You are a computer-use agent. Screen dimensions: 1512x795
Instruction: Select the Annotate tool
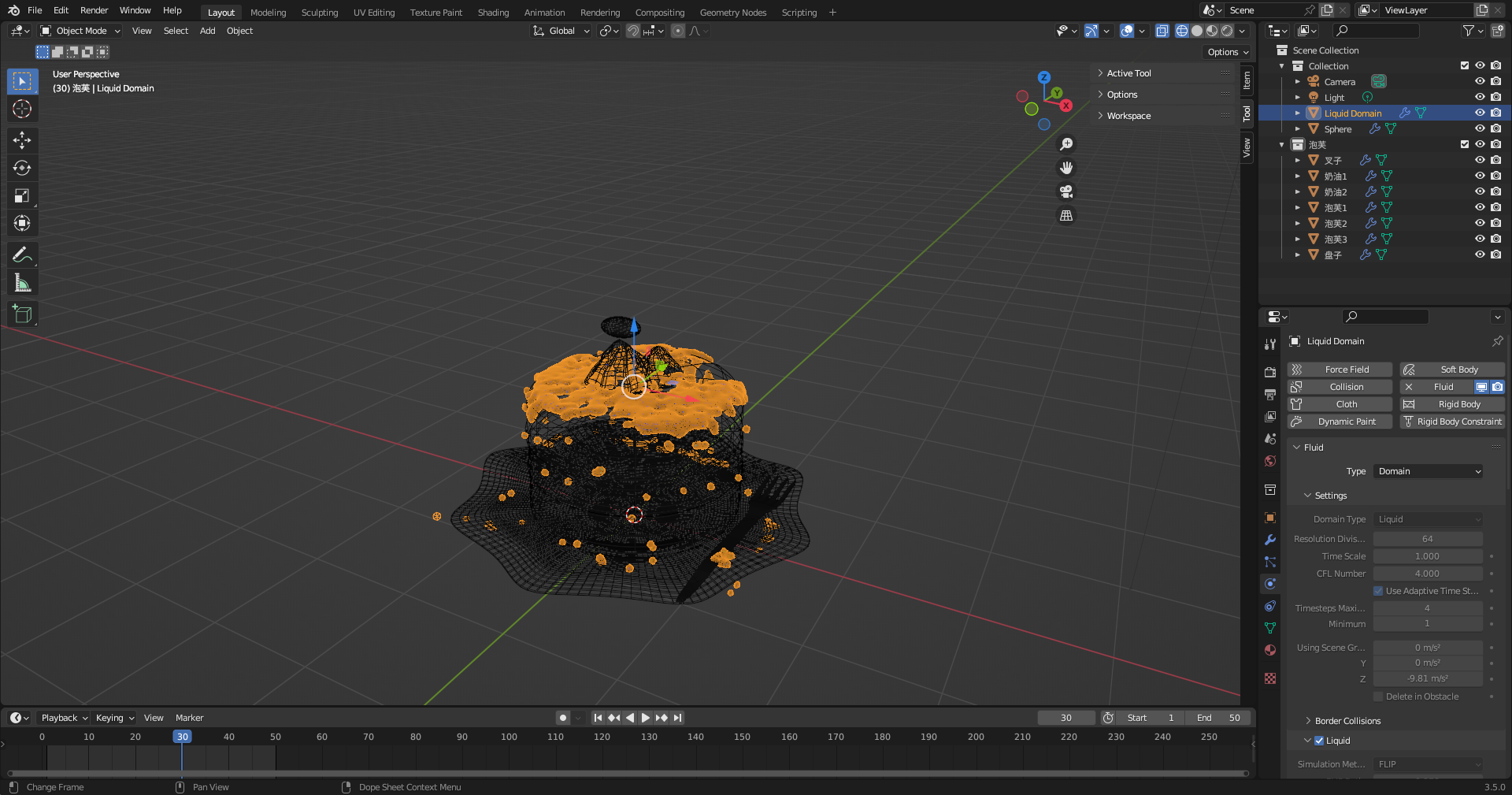[x=22, y=254]
